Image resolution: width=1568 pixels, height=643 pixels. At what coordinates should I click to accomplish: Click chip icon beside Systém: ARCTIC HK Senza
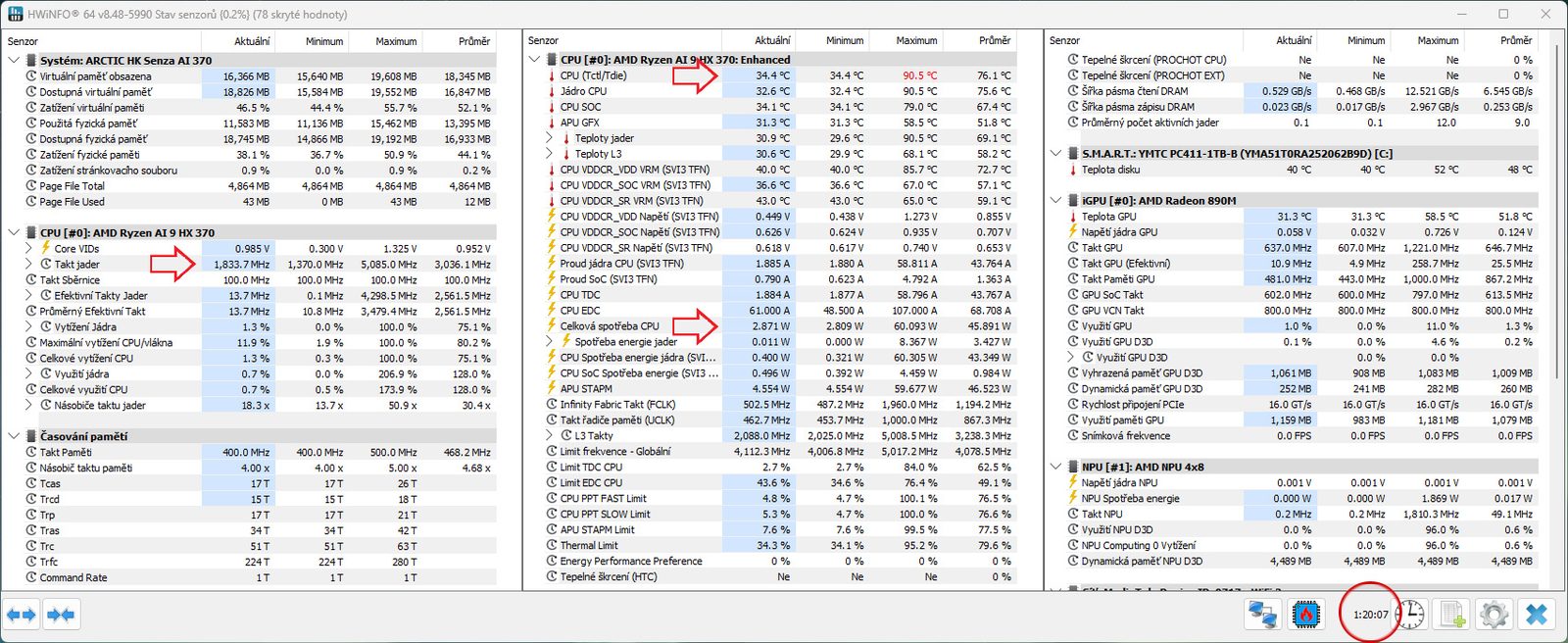[30, 61]
